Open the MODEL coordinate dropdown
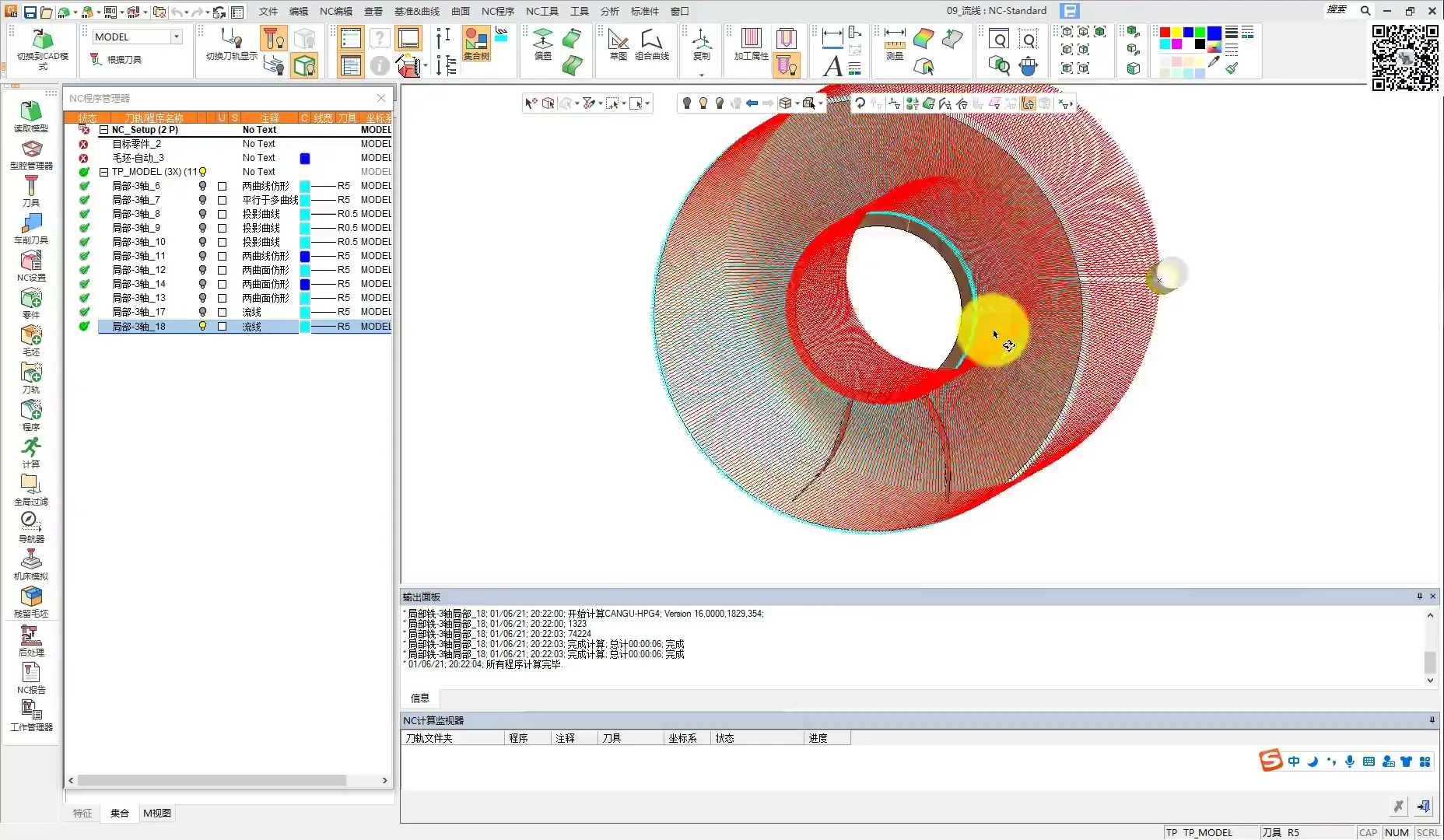The width and height of the screenshot is (1444, 840). (x=177, y=37)
